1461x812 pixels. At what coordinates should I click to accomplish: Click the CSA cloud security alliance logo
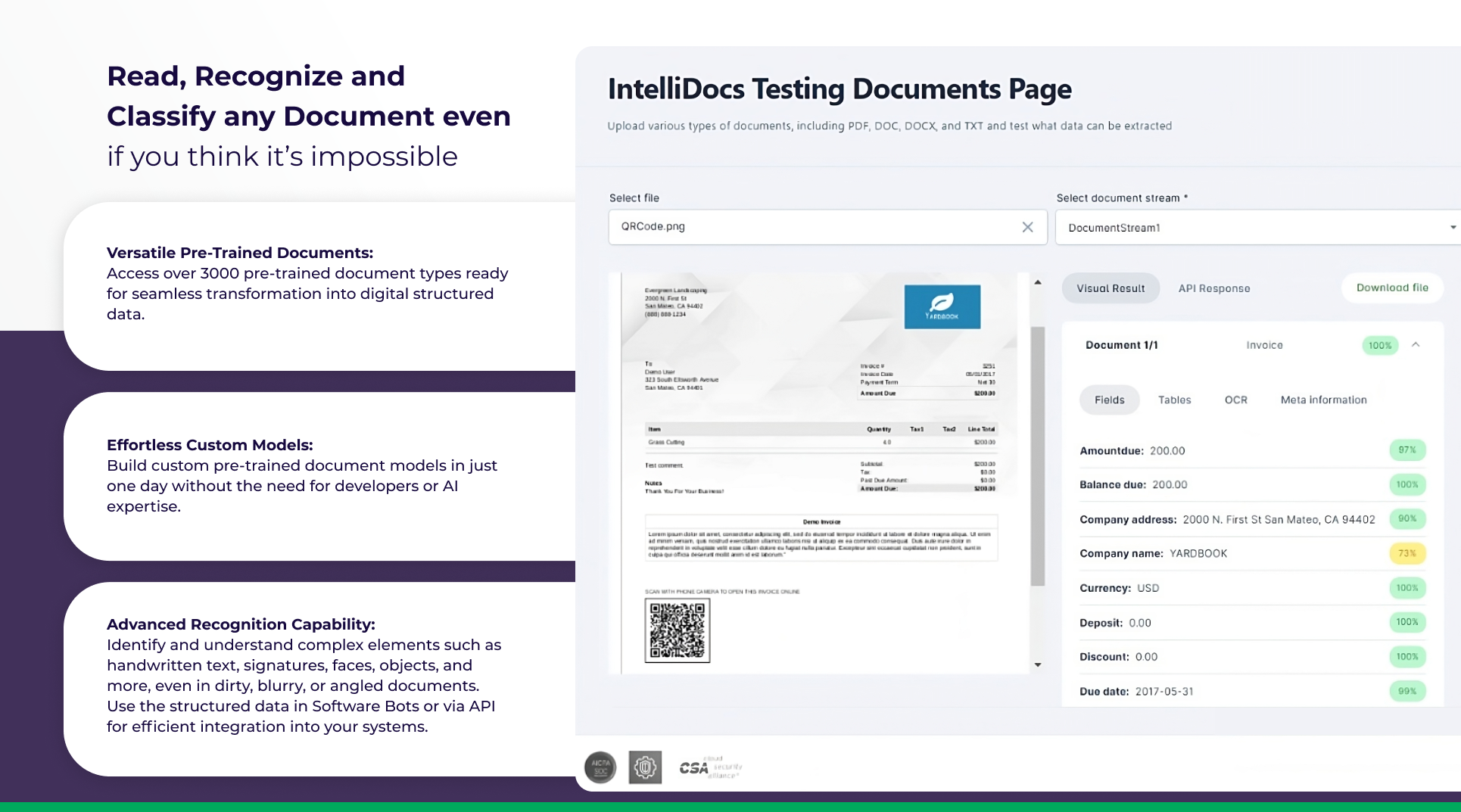pos(710,767)
